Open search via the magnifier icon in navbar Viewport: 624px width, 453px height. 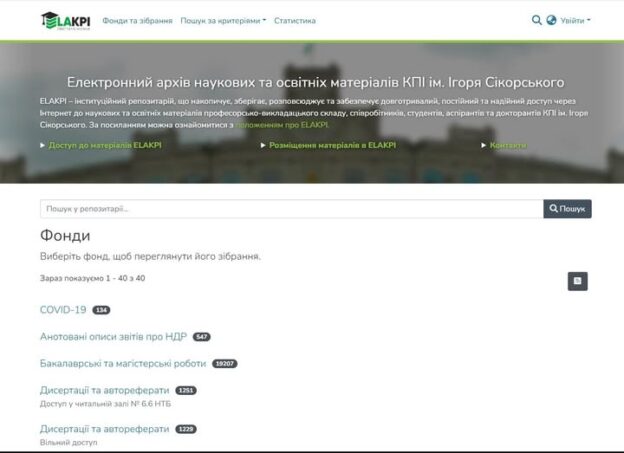click(537, 20)
